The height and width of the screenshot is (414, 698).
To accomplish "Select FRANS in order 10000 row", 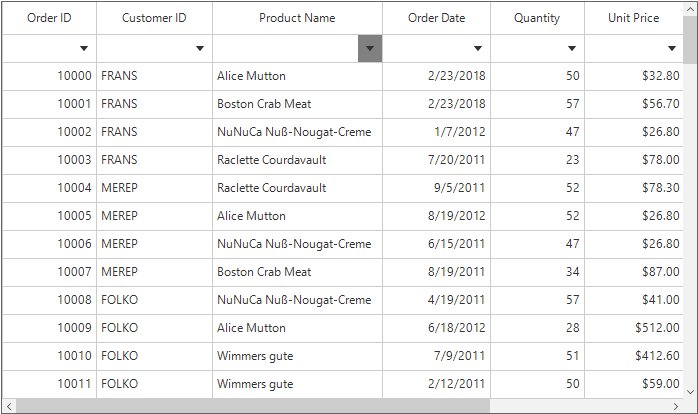I will point(154,77).
